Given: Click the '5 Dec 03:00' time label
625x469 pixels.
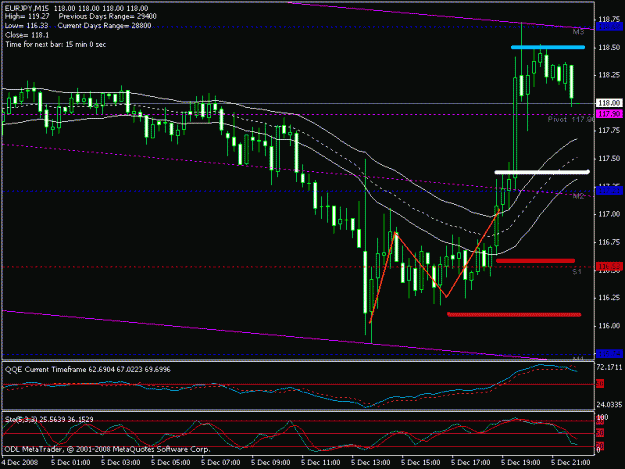Looking at the screenshot, I should 120,463.
